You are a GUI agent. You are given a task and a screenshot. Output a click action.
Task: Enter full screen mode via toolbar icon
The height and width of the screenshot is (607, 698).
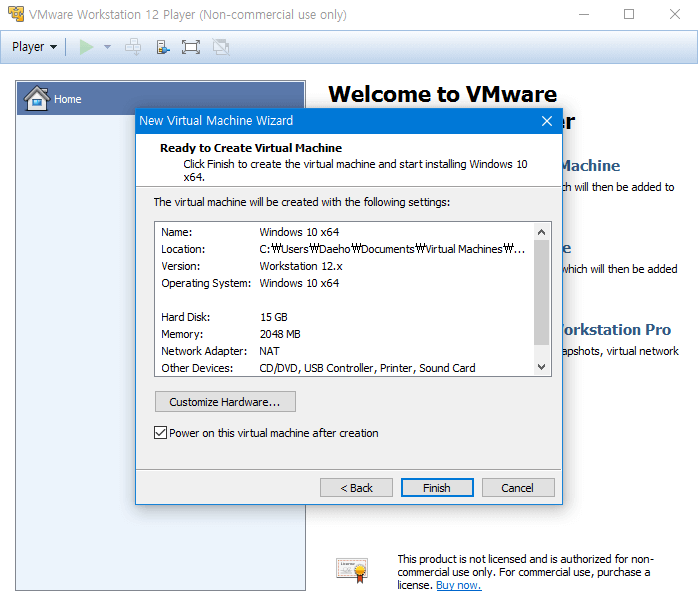[x=191, y=47]
